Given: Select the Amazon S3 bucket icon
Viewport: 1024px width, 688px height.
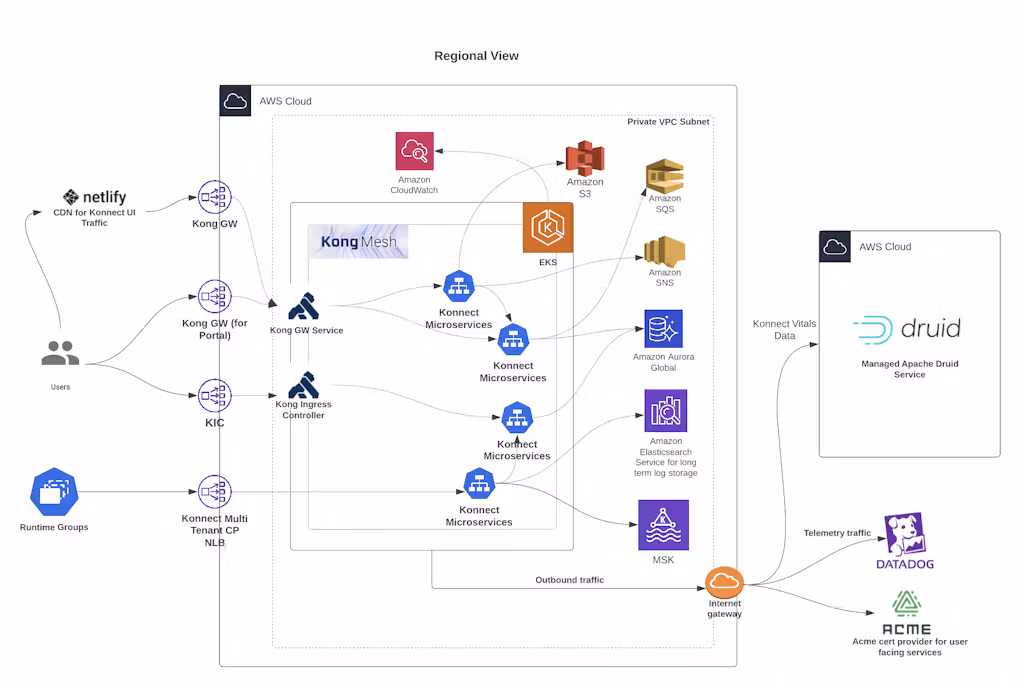Looking at the screenshot, I should pos(585,157).
